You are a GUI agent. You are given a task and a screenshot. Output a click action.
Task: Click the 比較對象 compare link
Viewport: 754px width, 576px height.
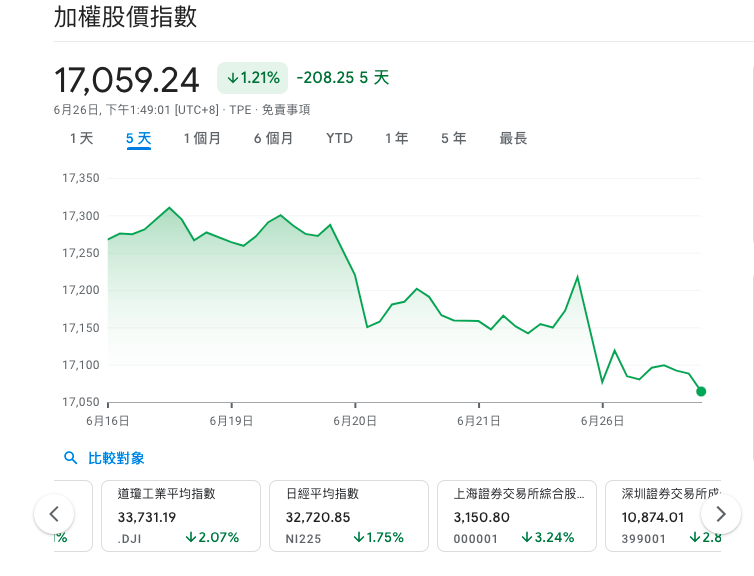coord(116,458)
